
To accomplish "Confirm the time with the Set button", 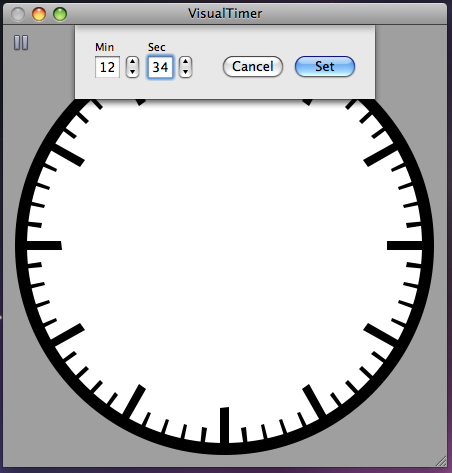I will (x=325, y=66).
